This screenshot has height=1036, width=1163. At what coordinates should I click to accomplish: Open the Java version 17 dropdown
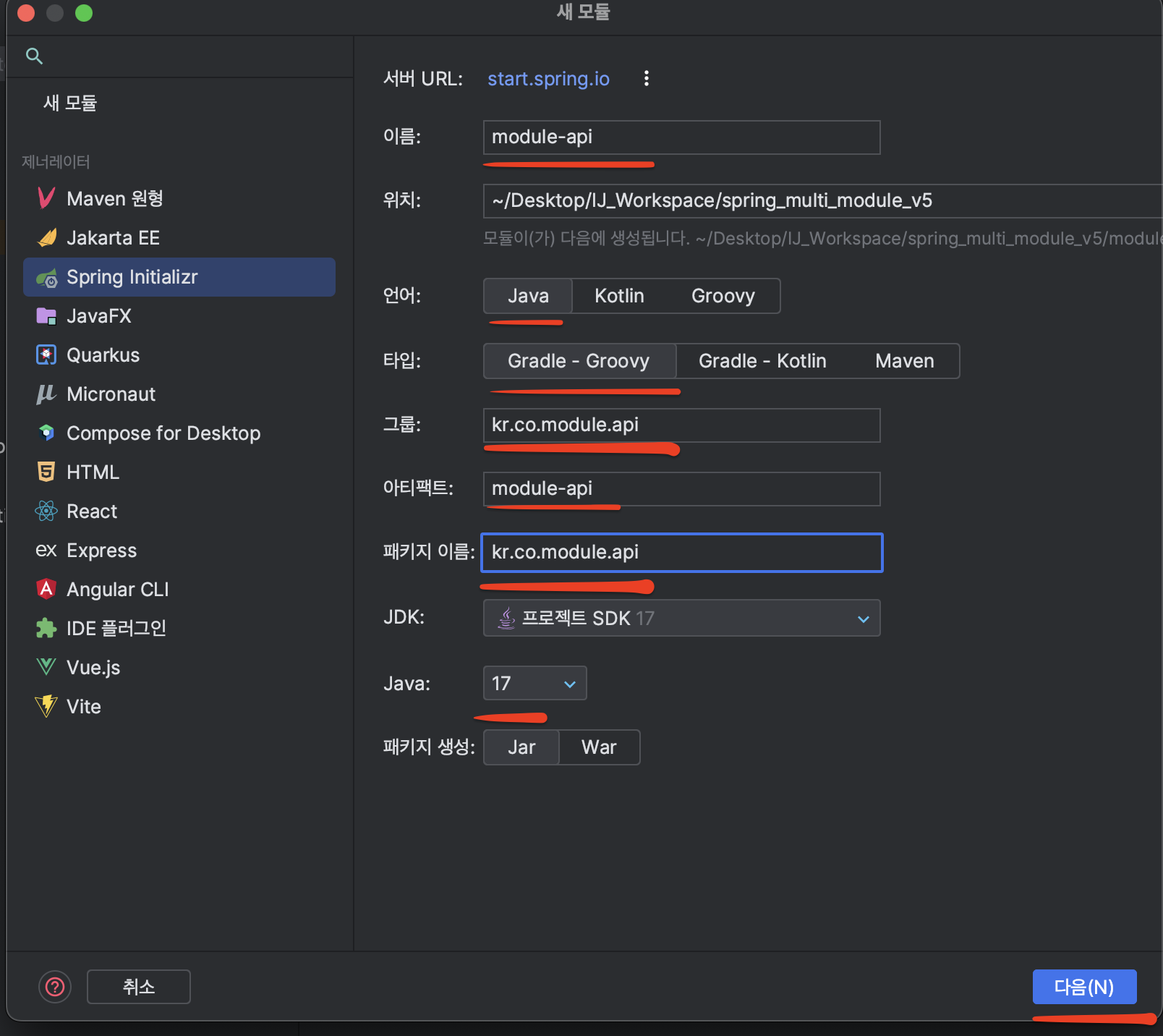pyautogui.click(x=534, y=683)
